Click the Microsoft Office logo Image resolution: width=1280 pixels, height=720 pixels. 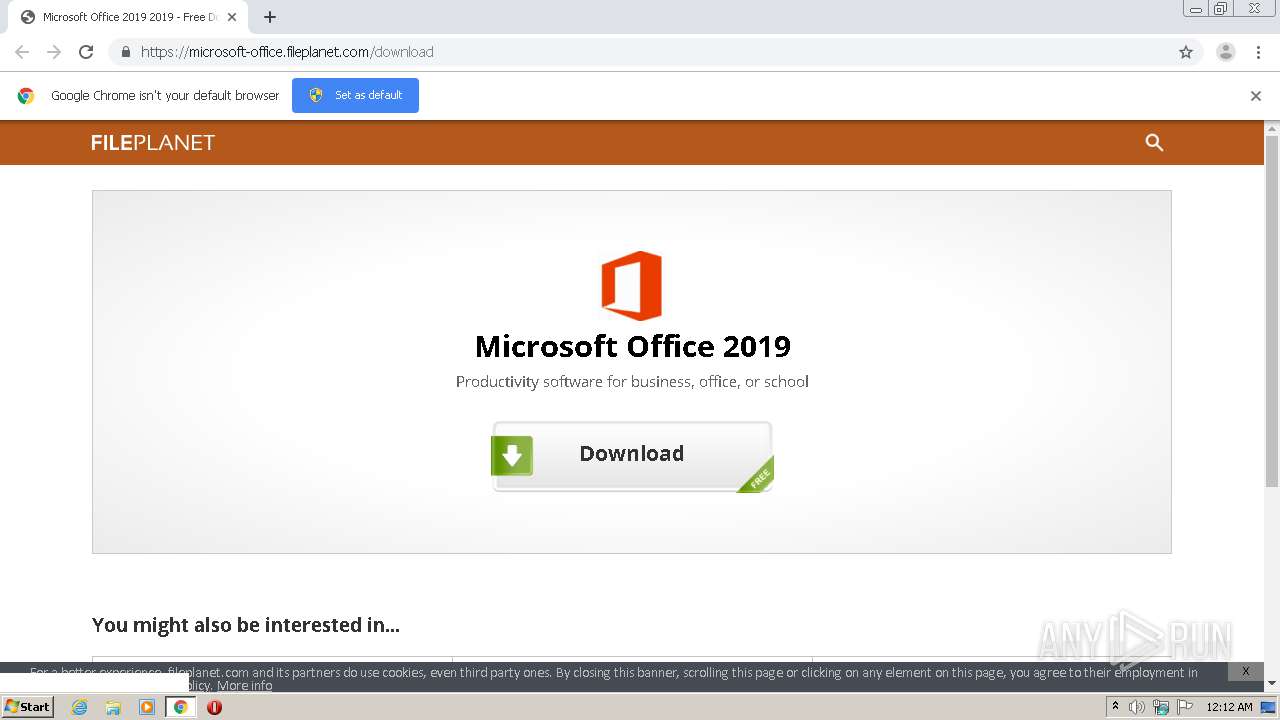tap(631, 286)
